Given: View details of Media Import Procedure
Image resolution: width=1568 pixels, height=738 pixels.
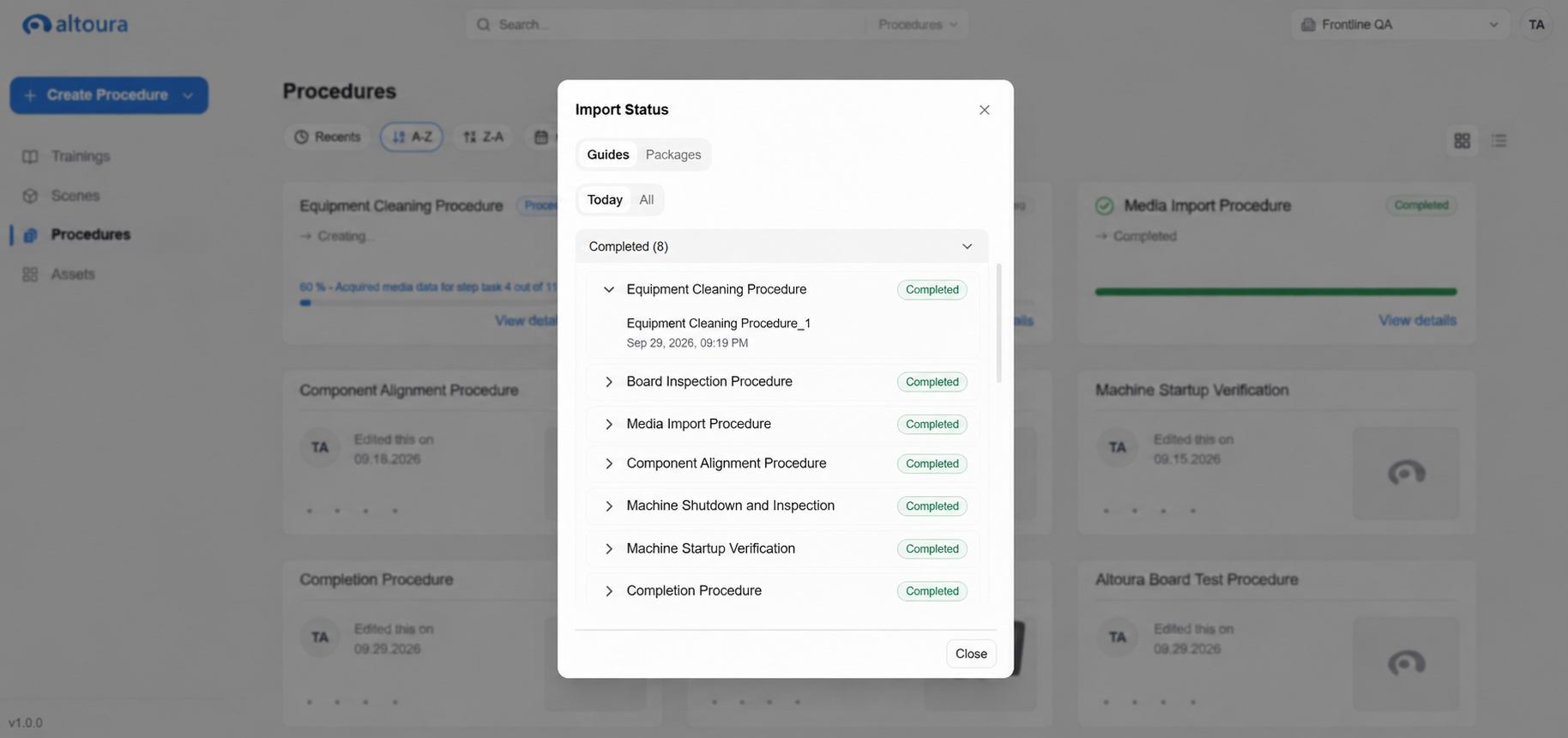Looking at the screenshot, I should (x=1417, y=320).
